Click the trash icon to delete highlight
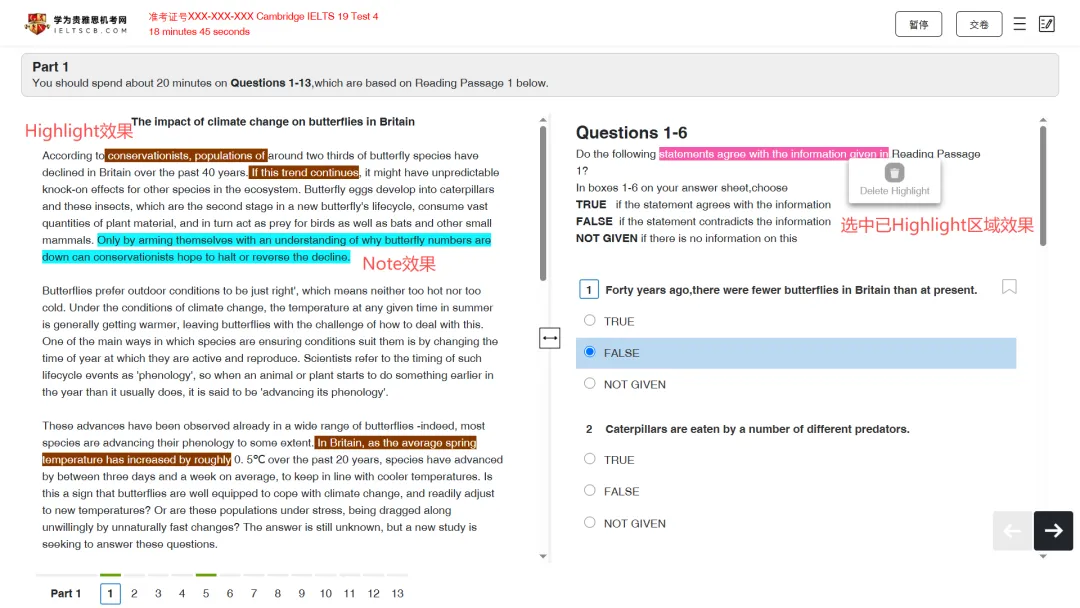The height and width of the screenshot is (608, 1080). (894, 173)
